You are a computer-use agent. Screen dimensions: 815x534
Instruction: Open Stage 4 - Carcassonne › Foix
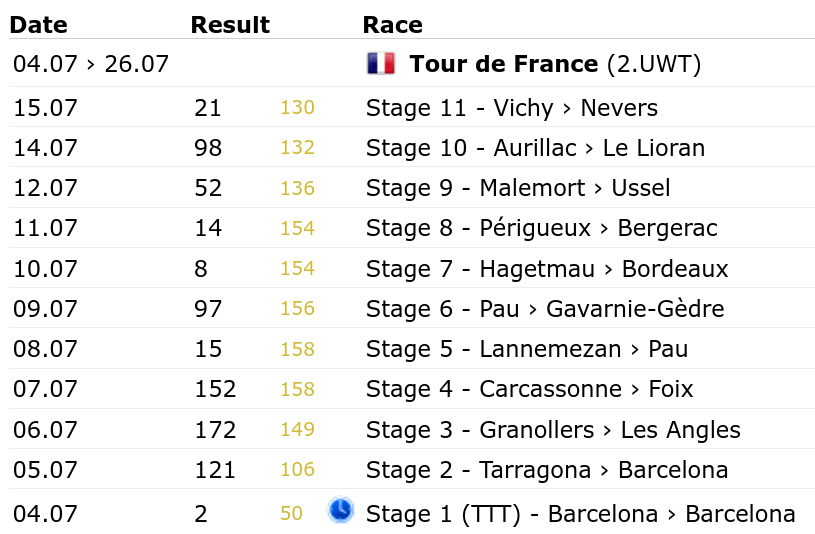[x=529, y=389]
